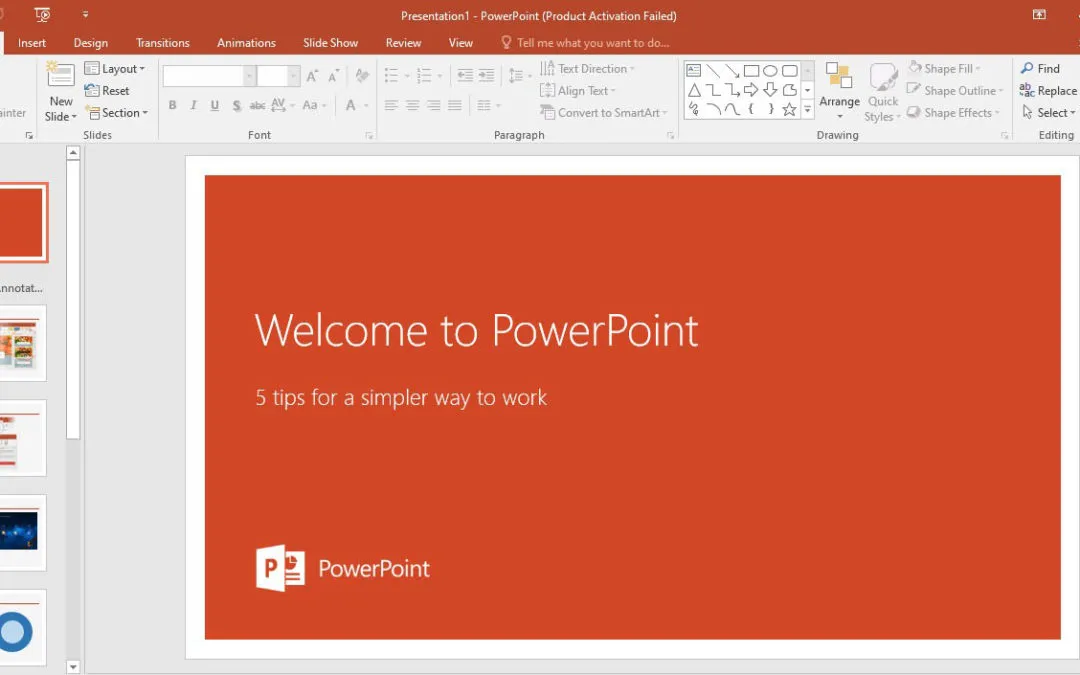This screenshot has width=1080, height=675.
Task: Select the Rounded Rectangle shape
Action: (789, 70)
